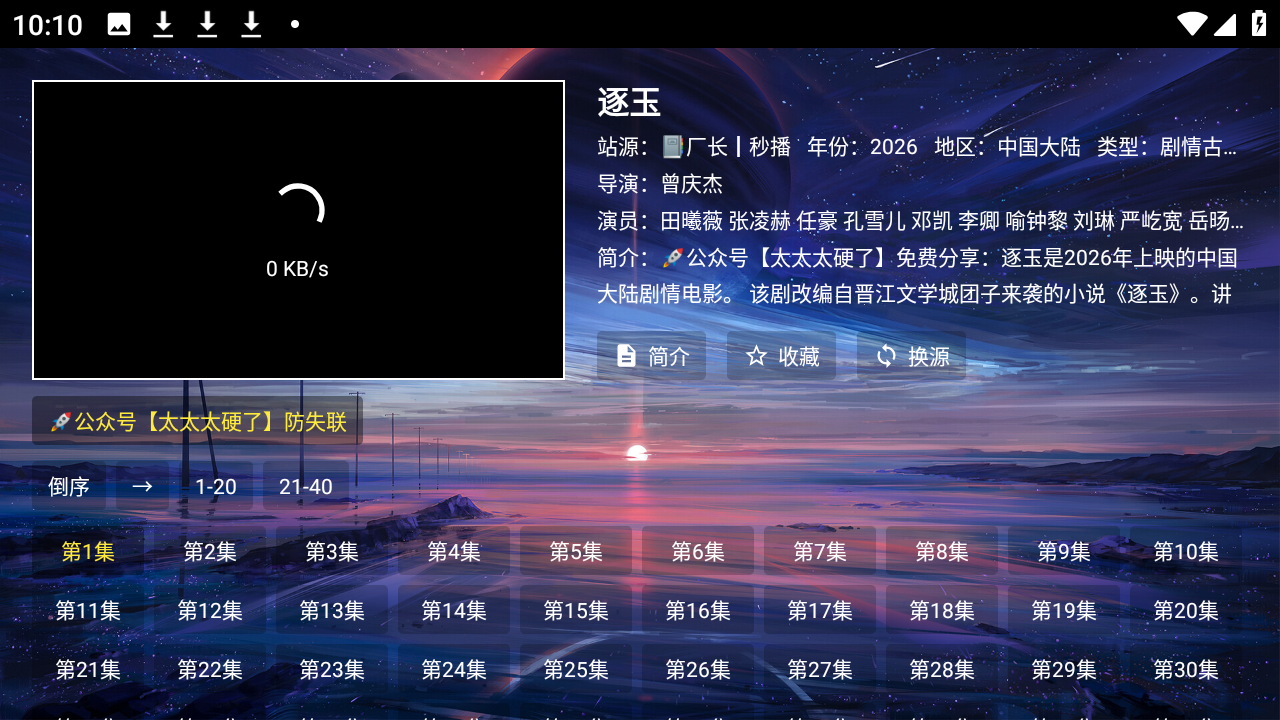The image size is (1280, 720).
Task: Tap the 公众号【太太太硬了】防失联 notice banner
Action: coord(198,421)
